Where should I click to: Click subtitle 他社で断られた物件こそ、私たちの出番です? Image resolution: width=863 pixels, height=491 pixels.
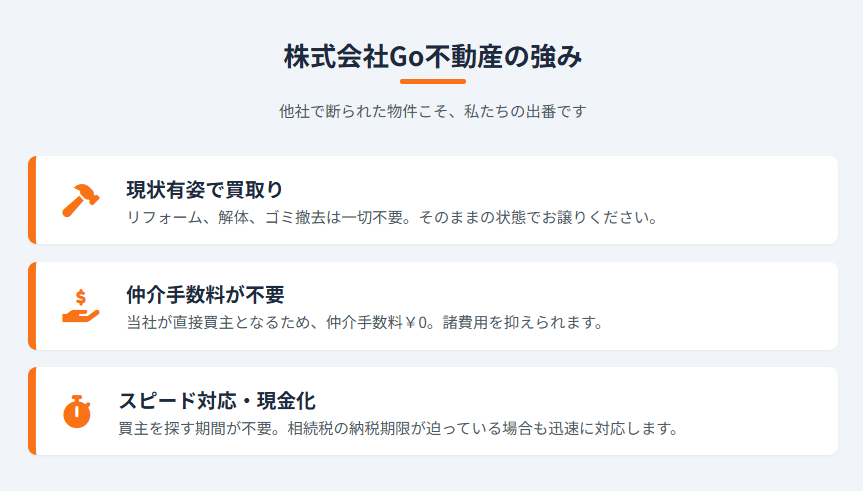pyautogui.click(x=432, y=111)
